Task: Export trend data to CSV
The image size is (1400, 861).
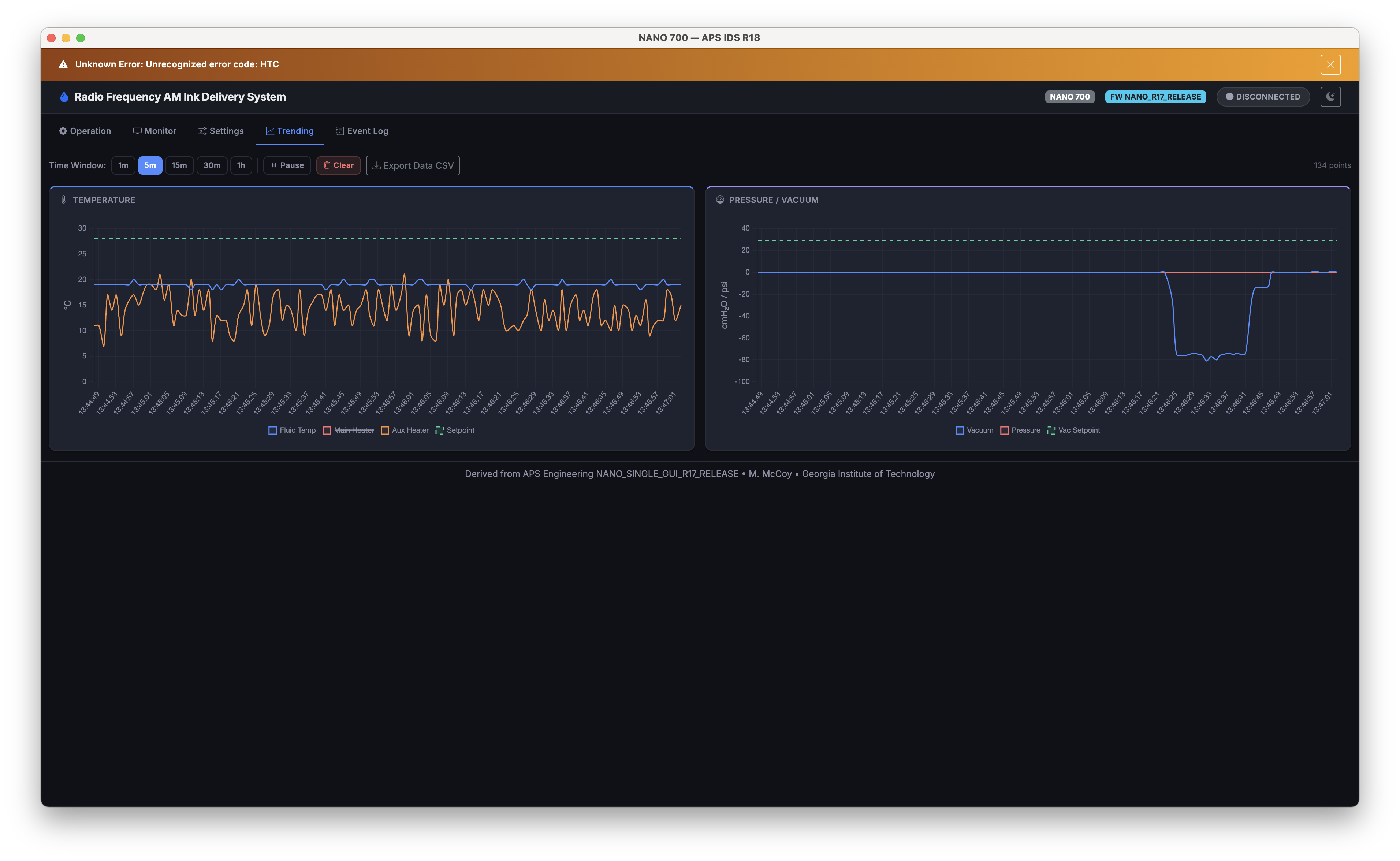Action: (x=412, y=165)
